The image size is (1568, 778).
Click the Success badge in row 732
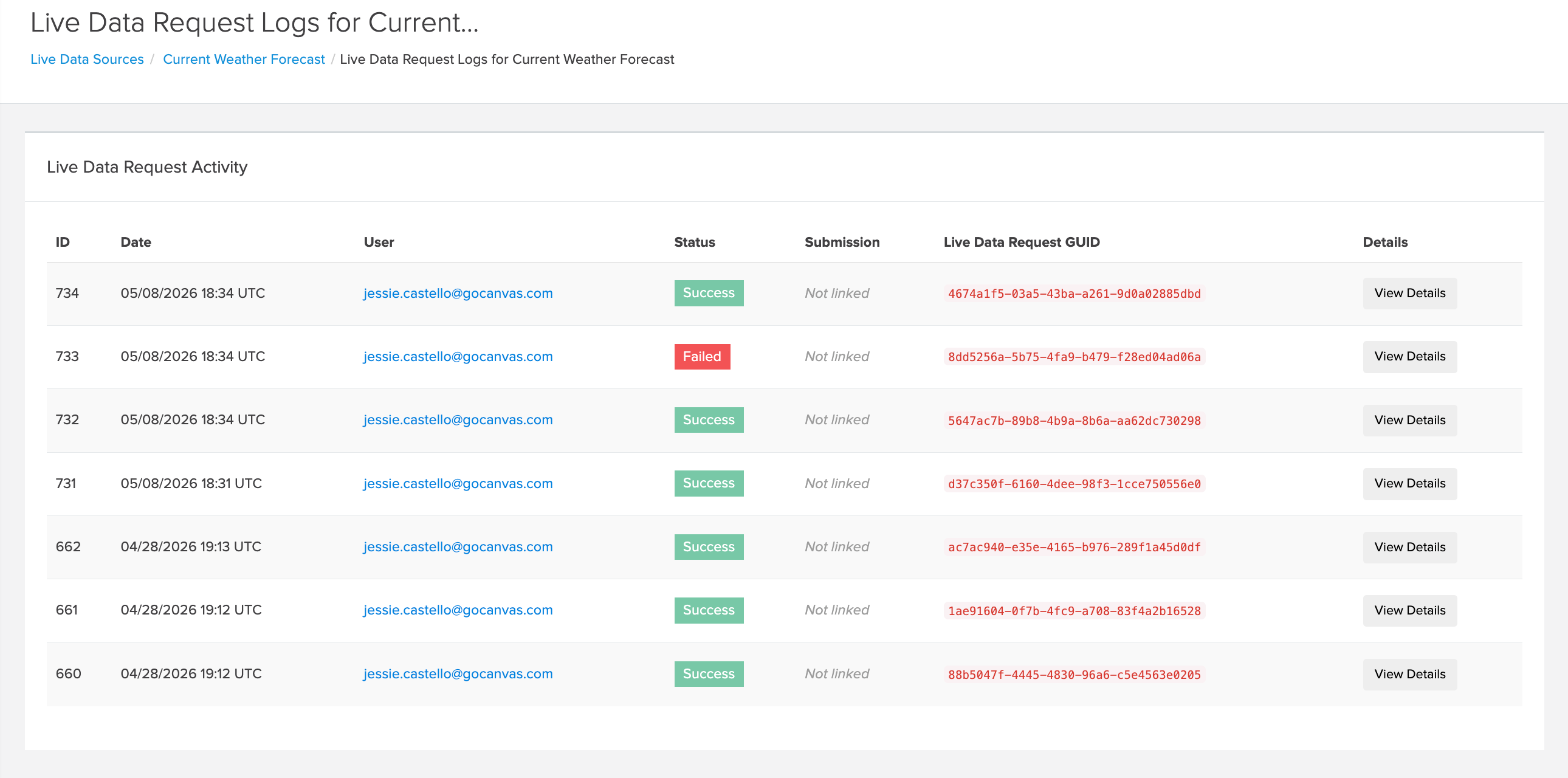[x=709, y=420]
